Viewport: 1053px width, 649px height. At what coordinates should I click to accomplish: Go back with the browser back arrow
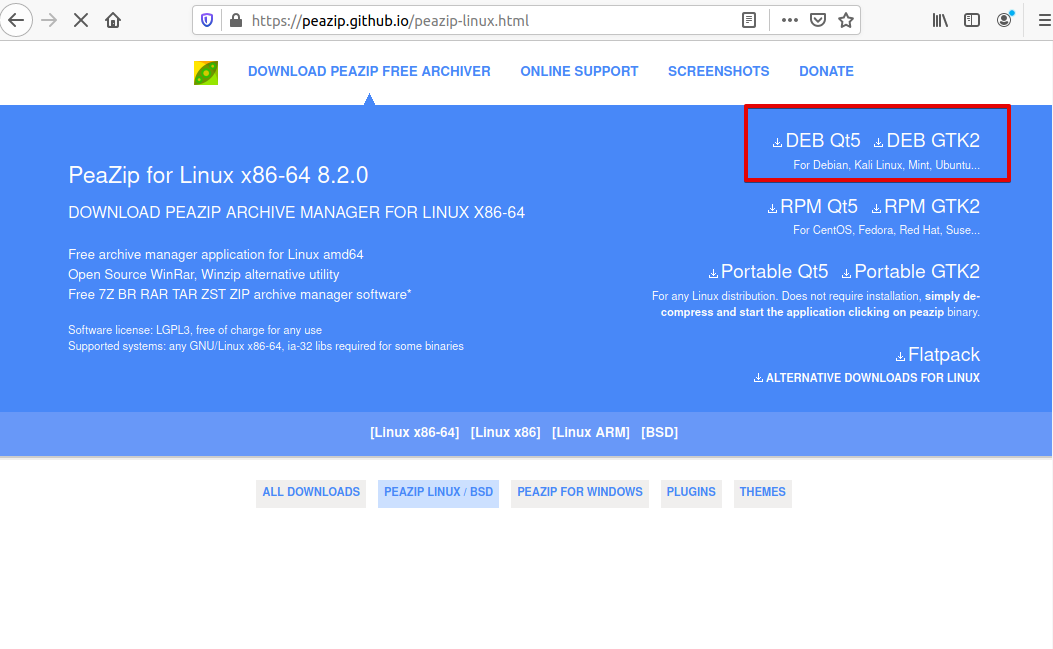point(16,20)
